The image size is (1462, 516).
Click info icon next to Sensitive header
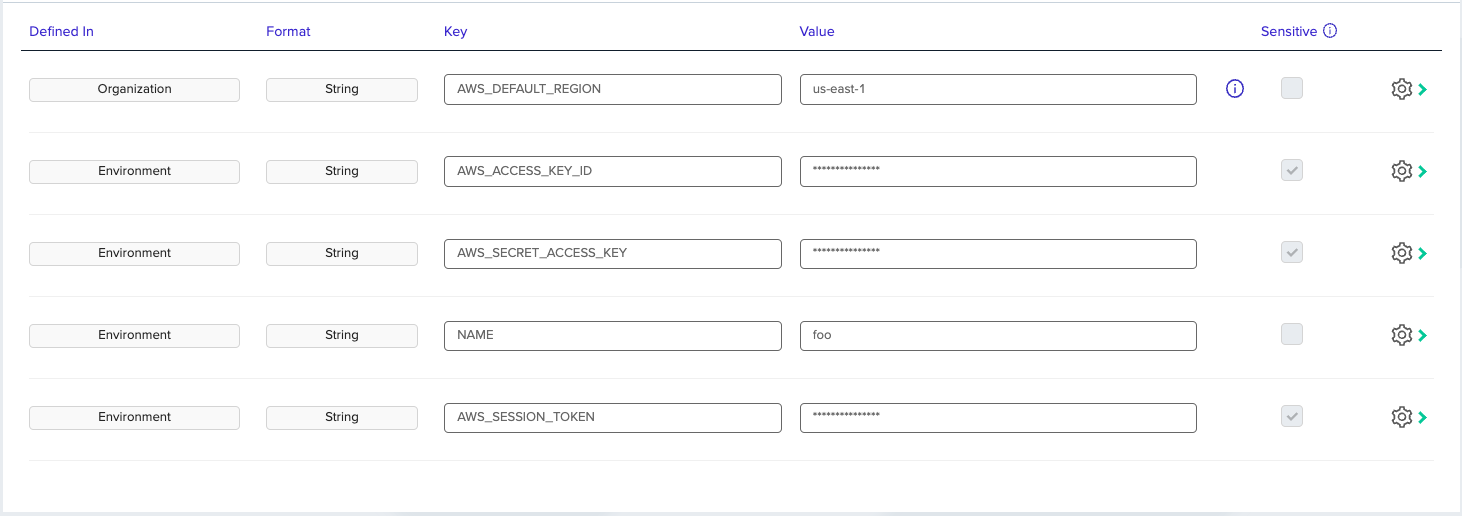click(1330, 31)
